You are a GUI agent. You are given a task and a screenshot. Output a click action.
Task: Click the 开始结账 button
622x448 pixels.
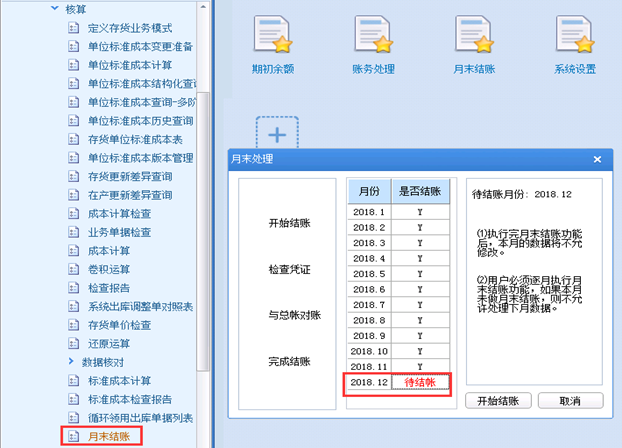tap(497, 401)
